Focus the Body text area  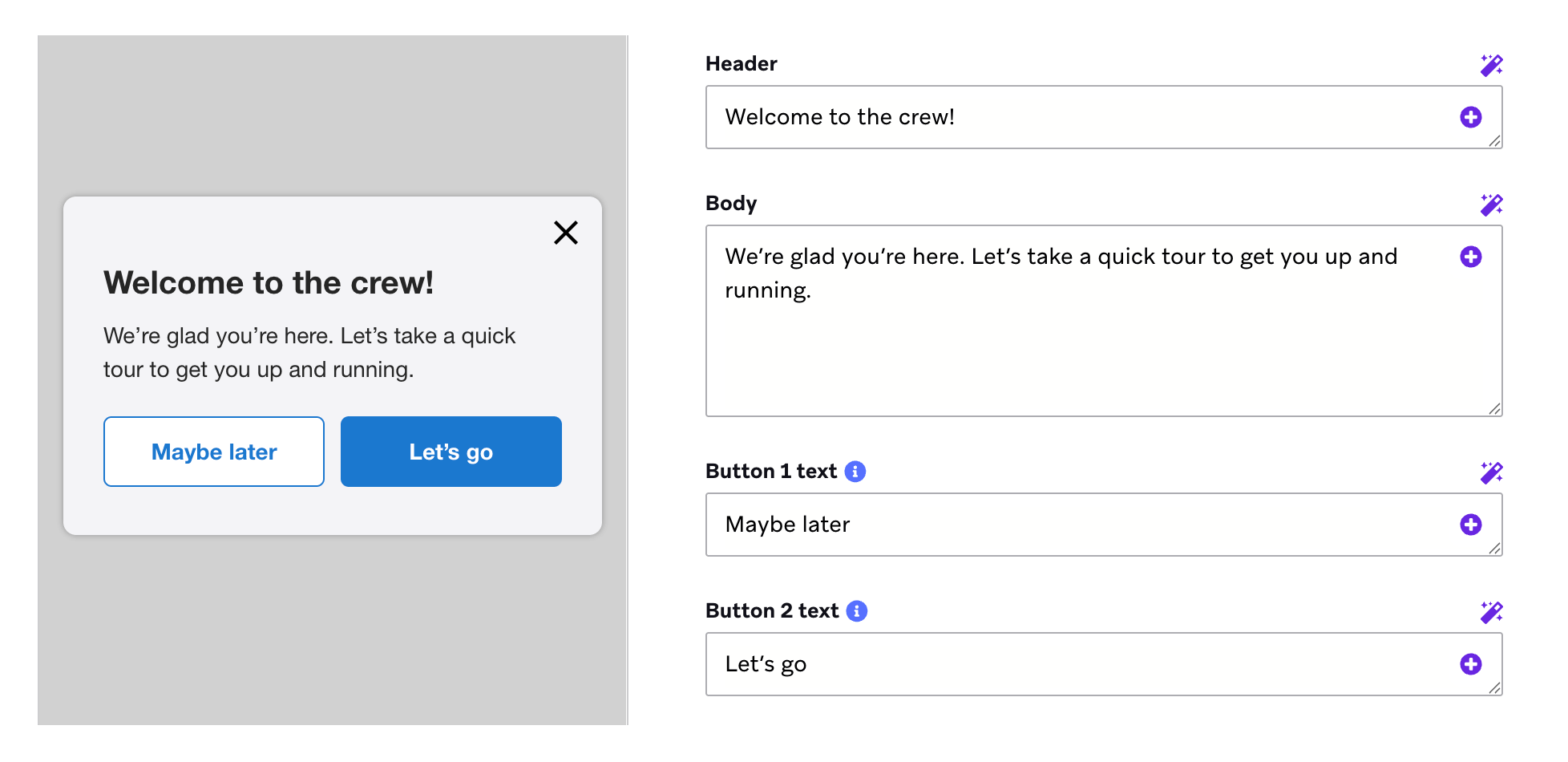[x=1104, y=321]
